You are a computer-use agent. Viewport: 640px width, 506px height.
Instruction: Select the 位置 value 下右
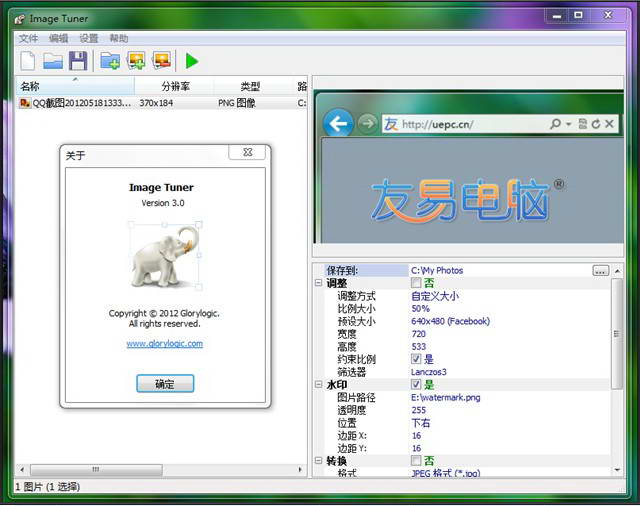[421, 423]
